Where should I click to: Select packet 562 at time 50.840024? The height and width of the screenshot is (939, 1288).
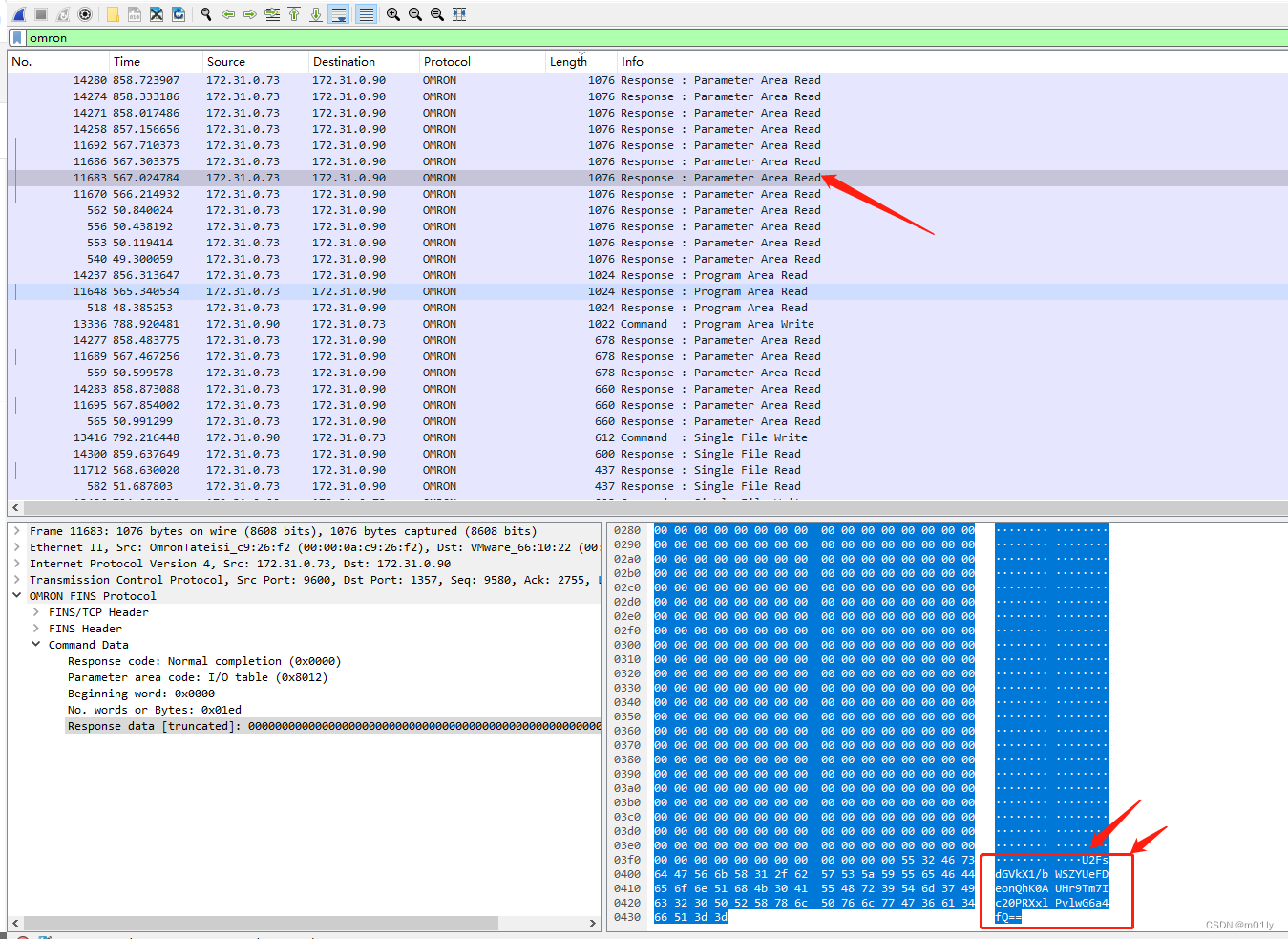(647, 210)
